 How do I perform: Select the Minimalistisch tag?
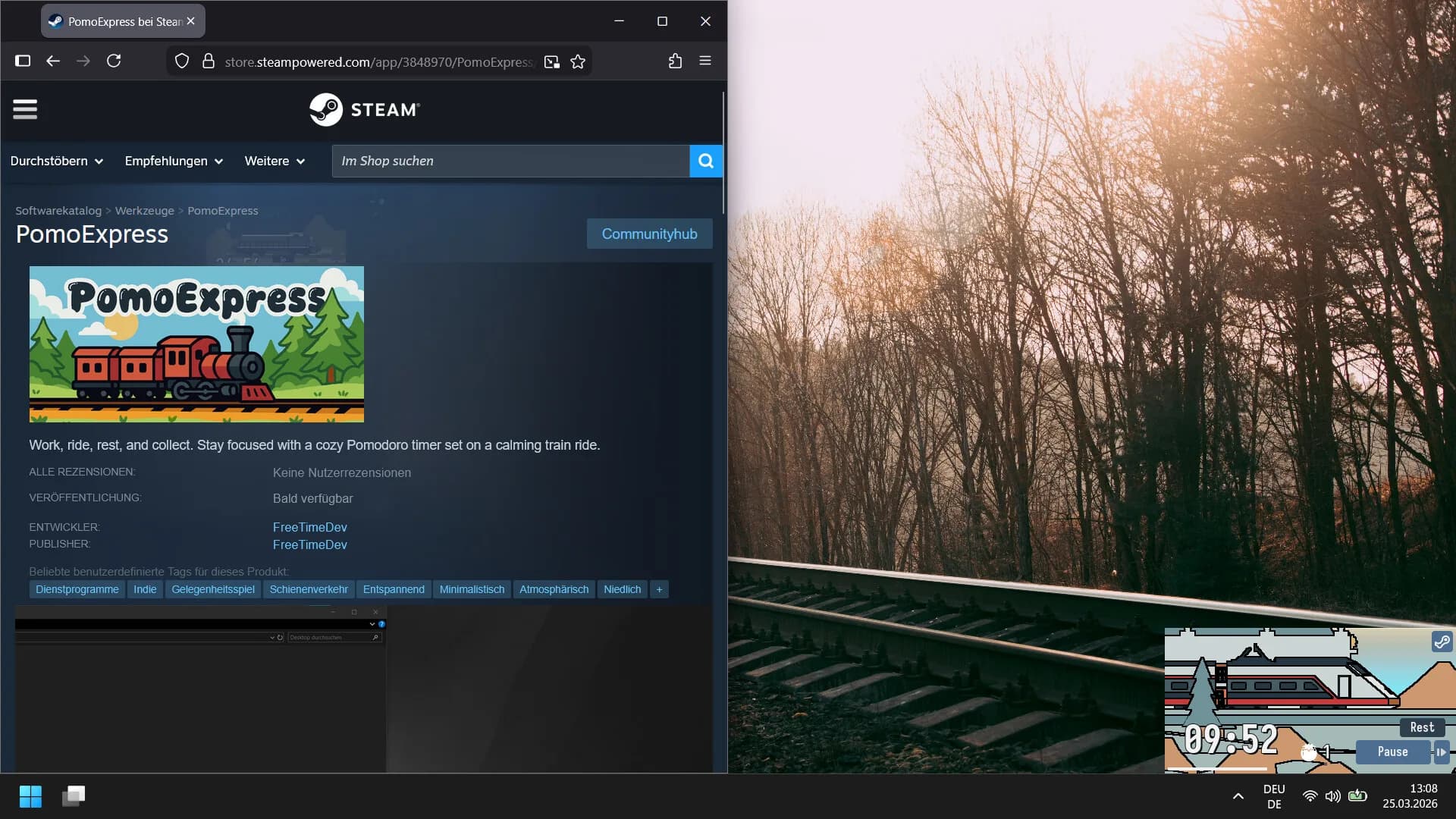pyautogui.click(x=472, y=589)
